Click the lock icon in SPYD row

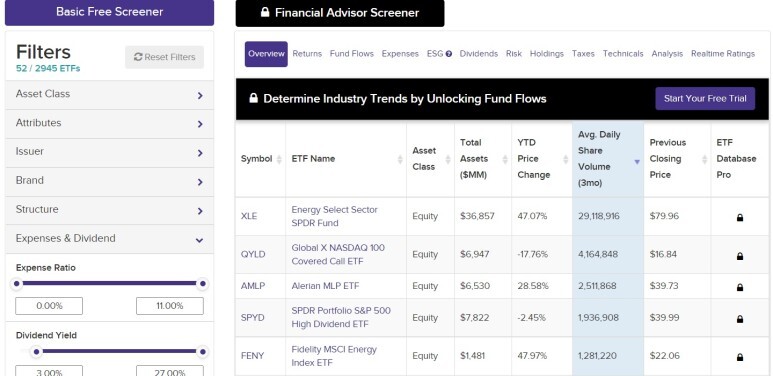click(739, 319)
